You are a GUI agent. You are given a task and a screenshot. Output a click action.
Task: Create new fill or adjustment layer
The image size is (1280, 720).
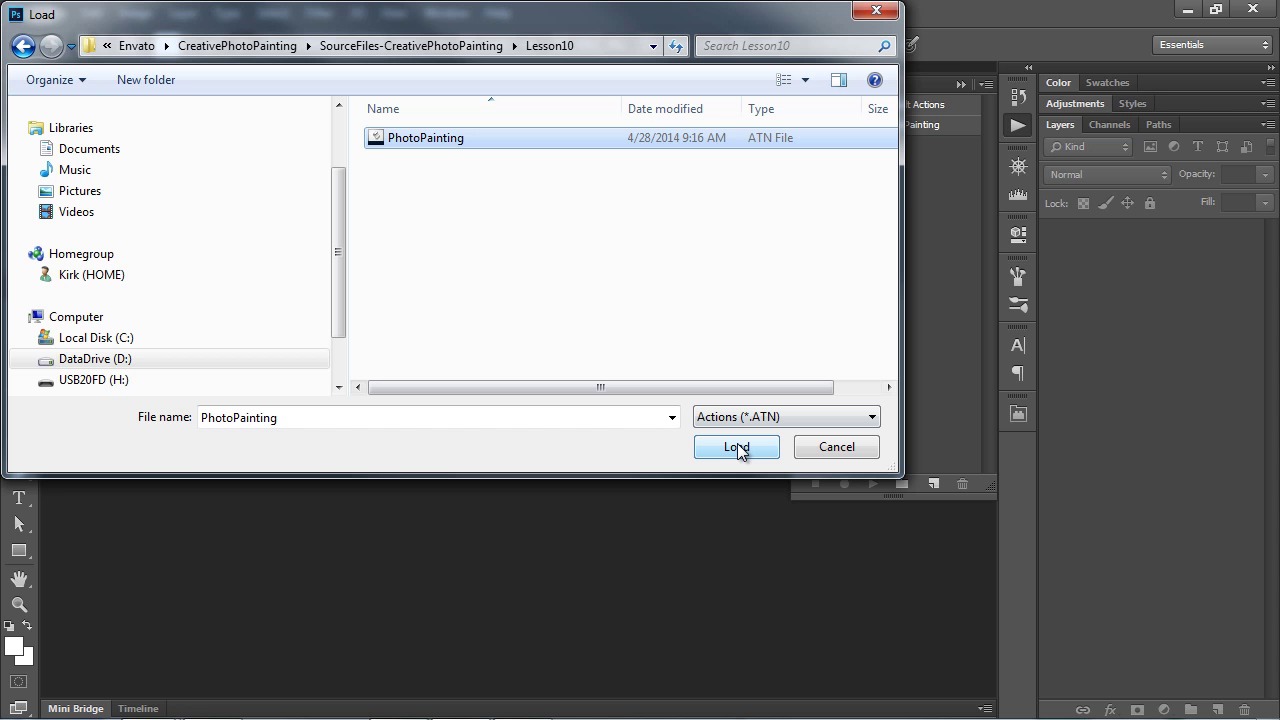[x=1164, y=710]
